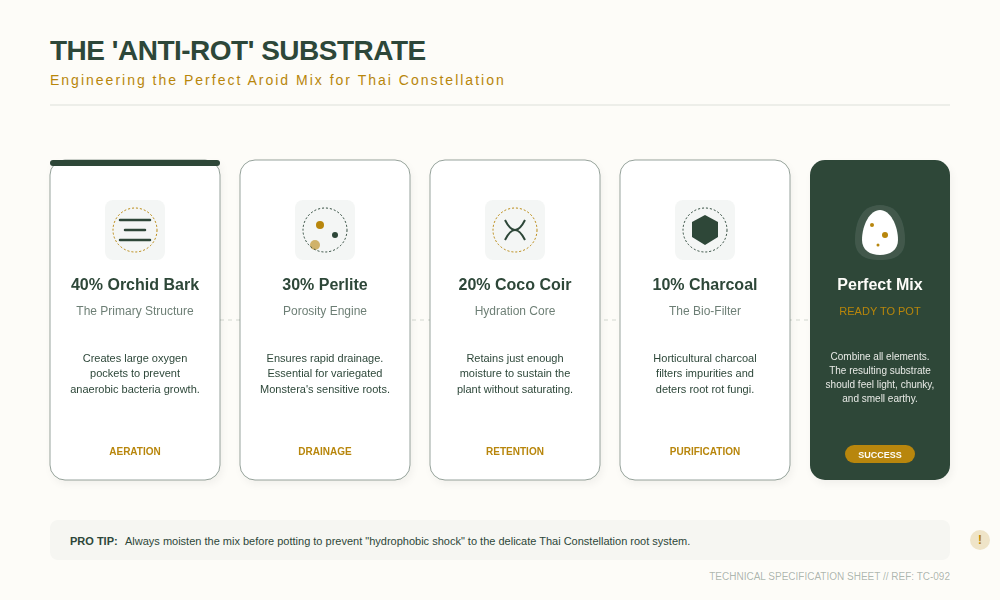Select the AERATION tag
The height and width of the screenshot is (600, 1000).
pos(135,451)
